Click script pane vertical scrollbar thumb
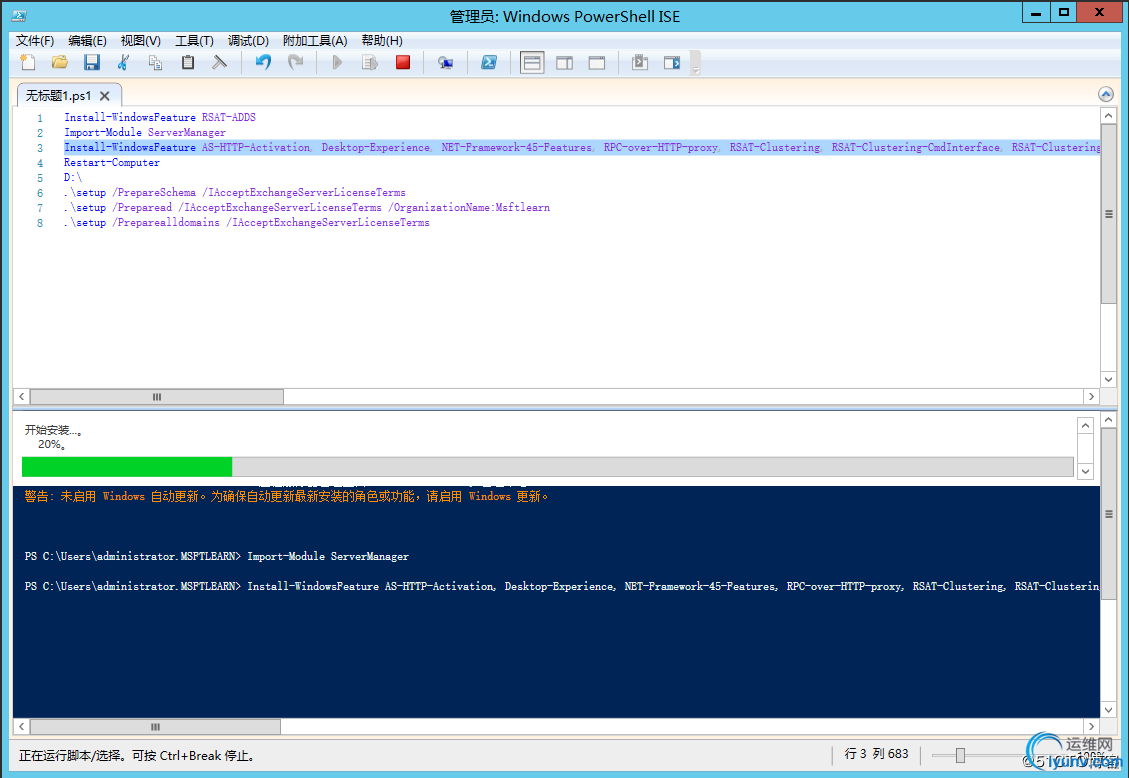The height and width of the screenshot is (778, 1129). pos(1109,214)
